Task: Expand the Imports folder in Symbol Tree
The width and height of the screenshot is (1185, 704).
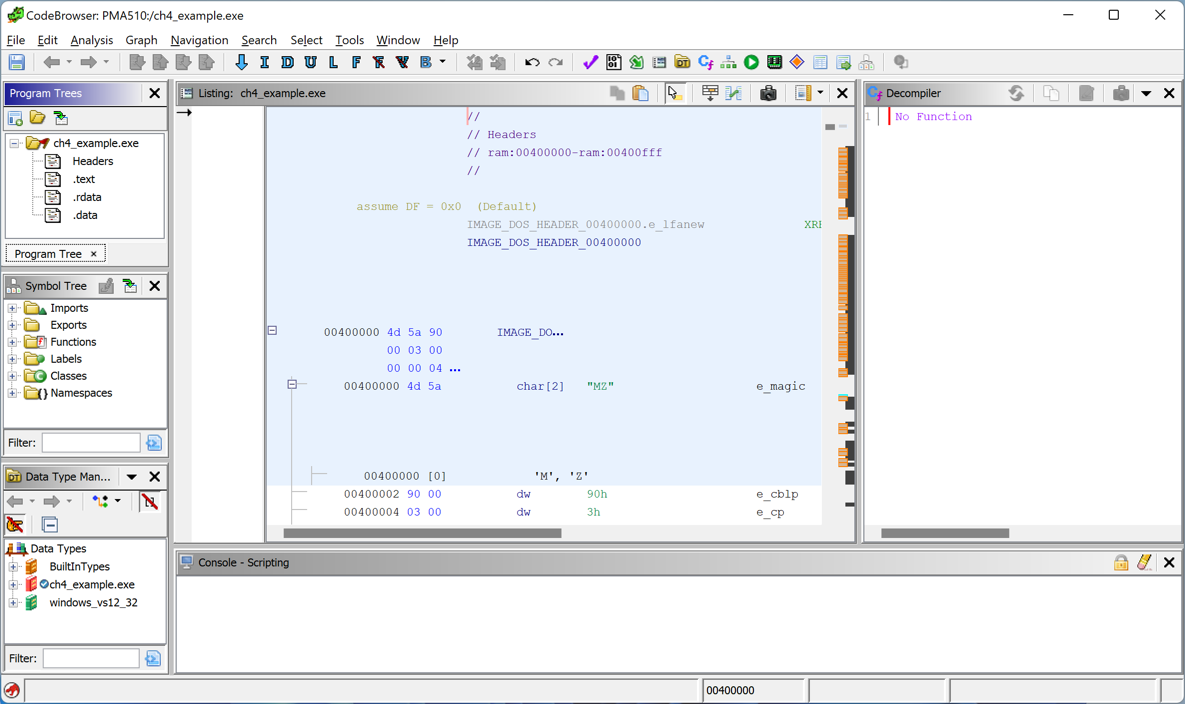Action: [13, 308]
